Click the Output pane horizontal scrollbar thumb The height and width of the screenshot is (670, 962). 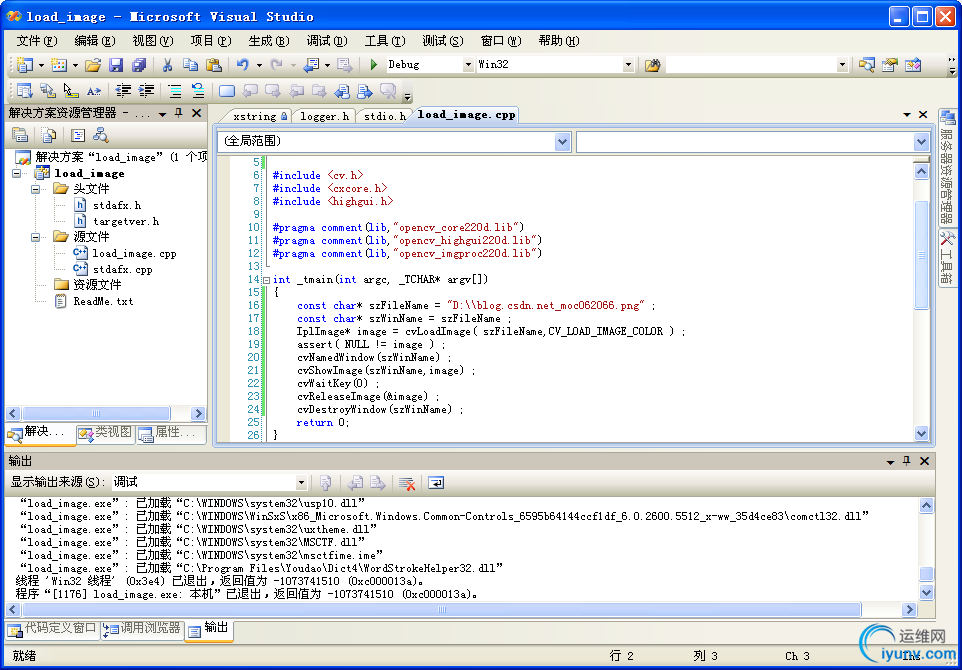point(442,609)
